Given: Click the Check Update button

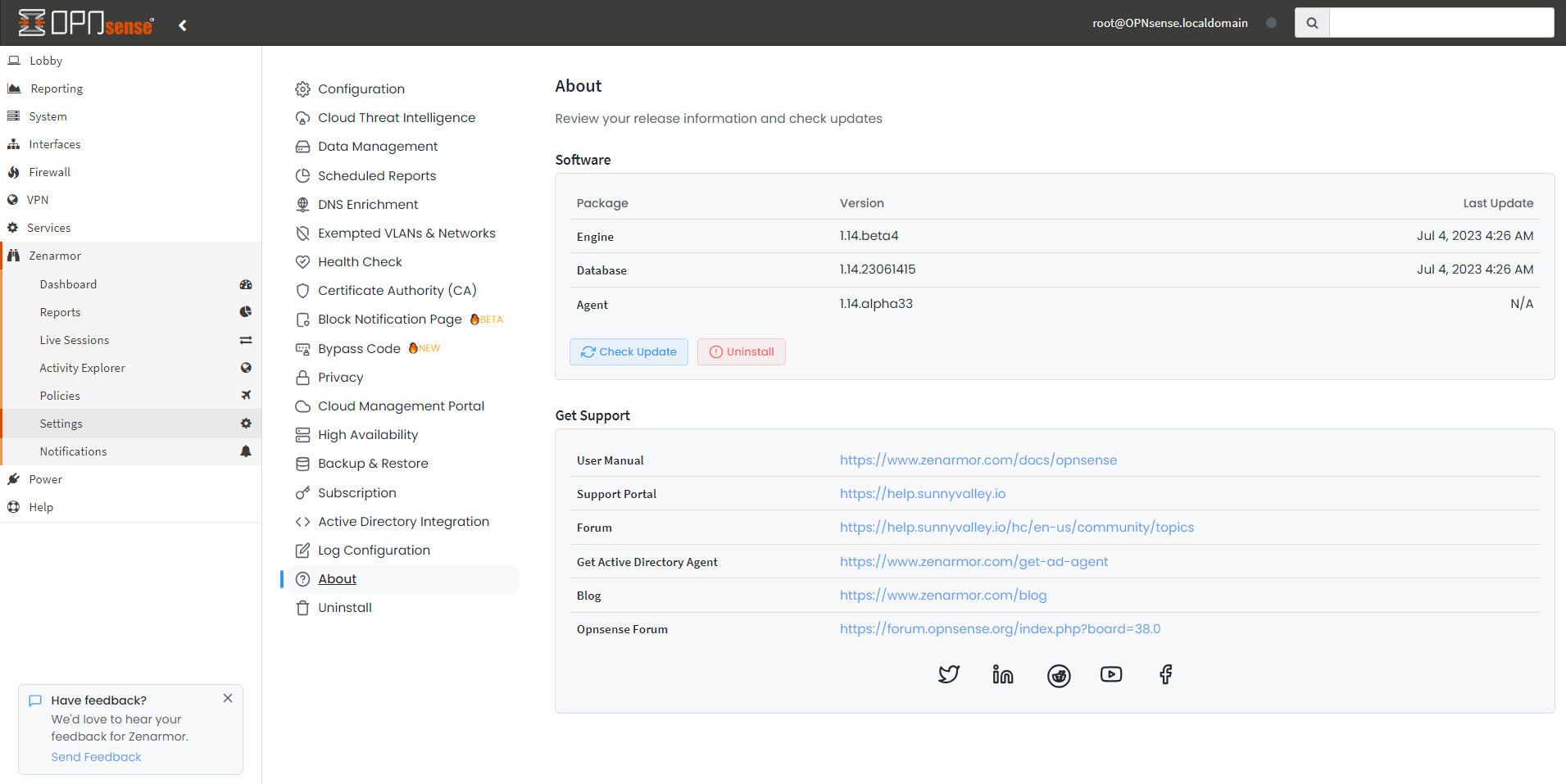Looking at the screenshot, I should [x=629, y=351].
